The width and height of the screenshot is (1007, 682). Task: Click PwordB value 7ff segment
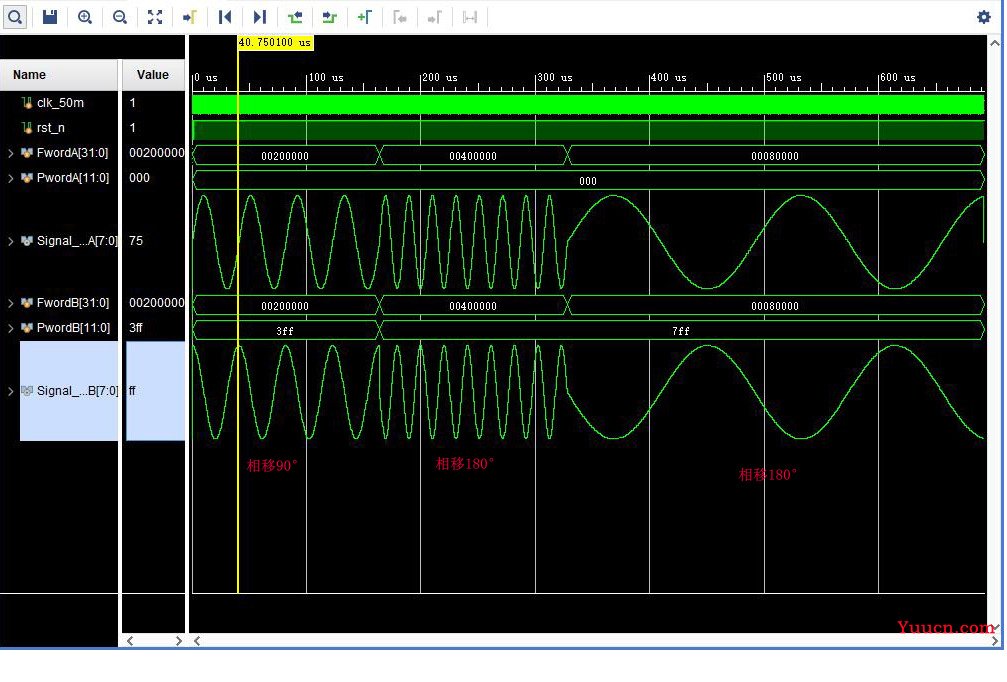pyautogui.click(x=681, y=331)
